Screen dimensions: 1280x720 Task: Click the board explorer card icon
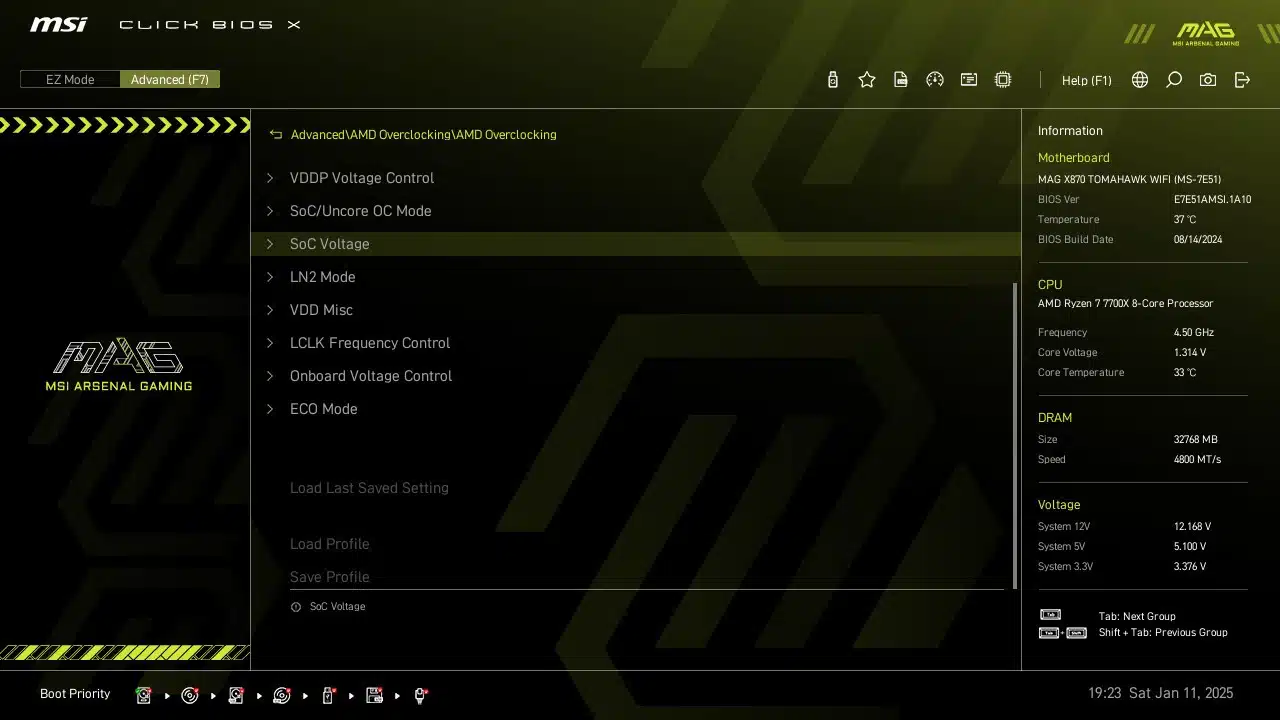(x=969, y=80)
